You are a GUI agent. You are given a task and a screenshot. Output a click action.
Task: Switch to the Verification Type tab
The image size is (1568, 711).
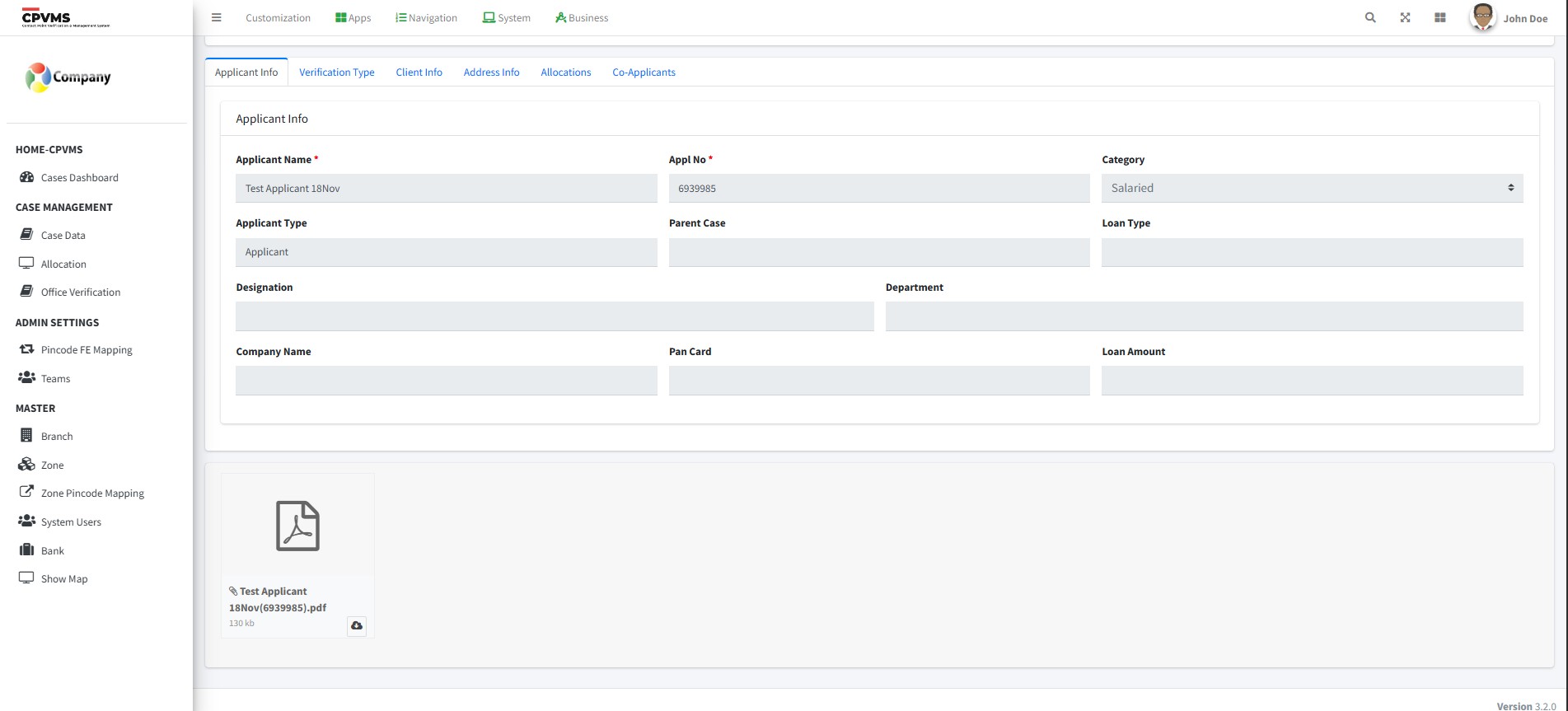[336, 73]
